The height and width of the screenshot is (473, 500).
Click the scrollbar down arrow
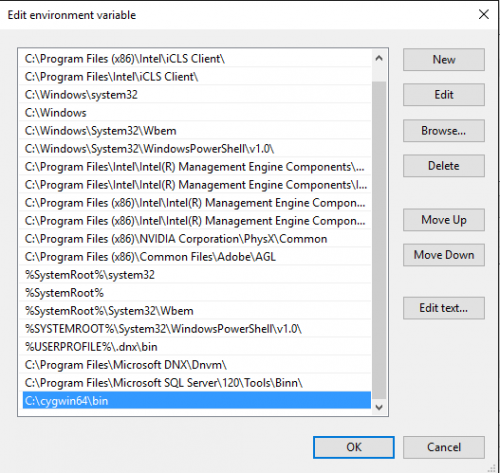pos(379,407)
